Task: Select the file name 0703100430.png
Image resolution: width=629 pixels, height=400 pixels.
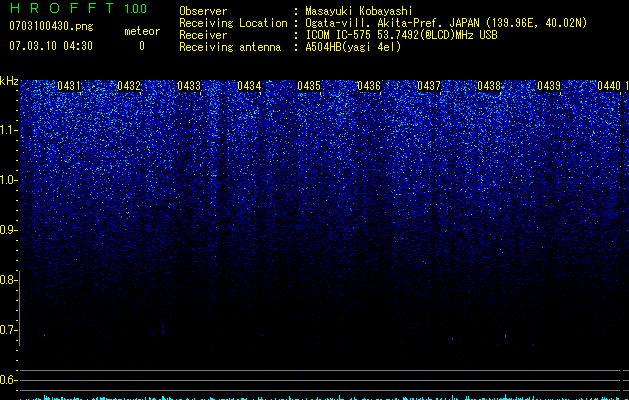Action: [x=51, y=26]
